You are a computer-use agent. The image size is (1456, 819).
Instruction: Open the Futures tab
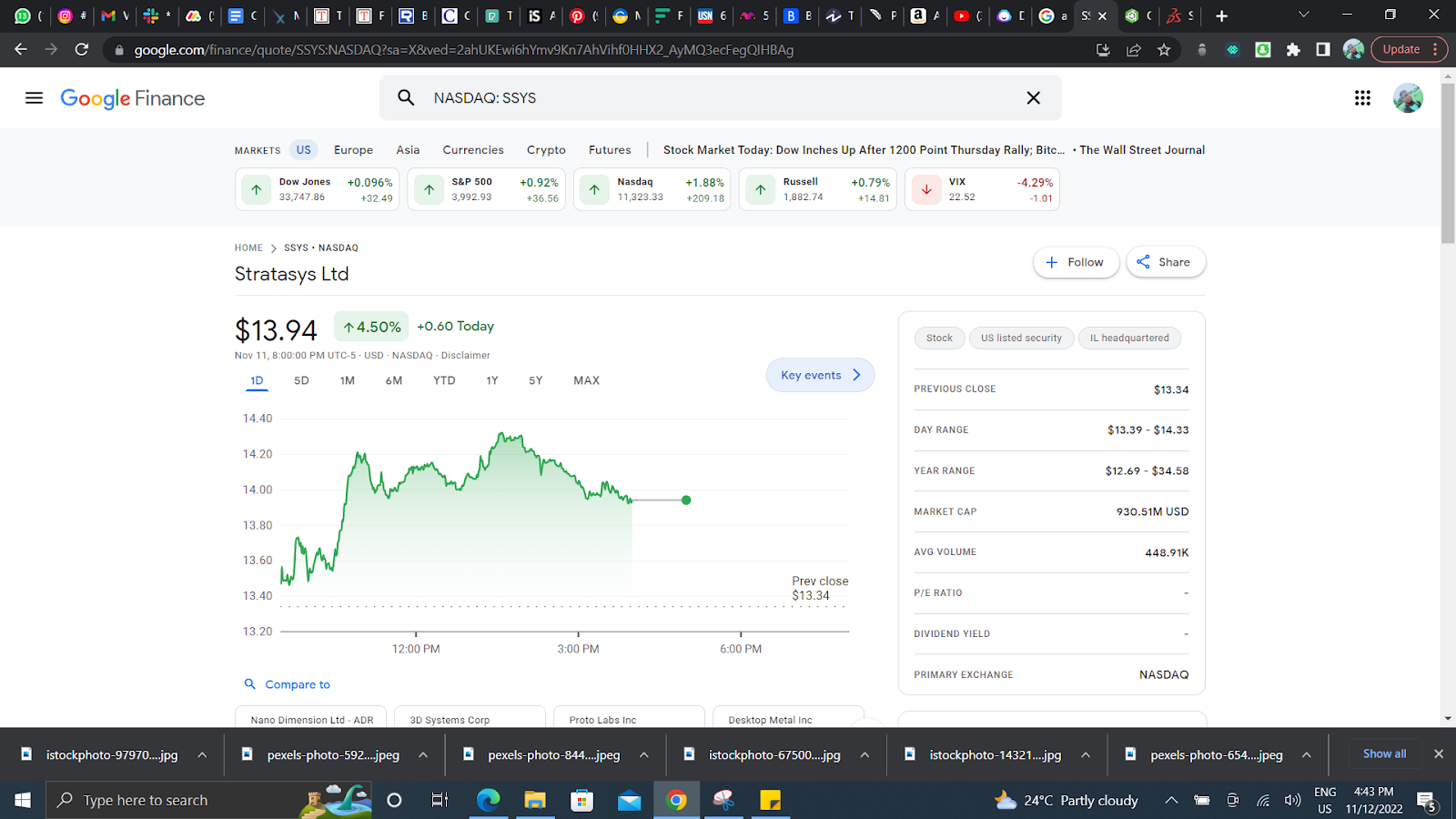[x=610, y=150]
